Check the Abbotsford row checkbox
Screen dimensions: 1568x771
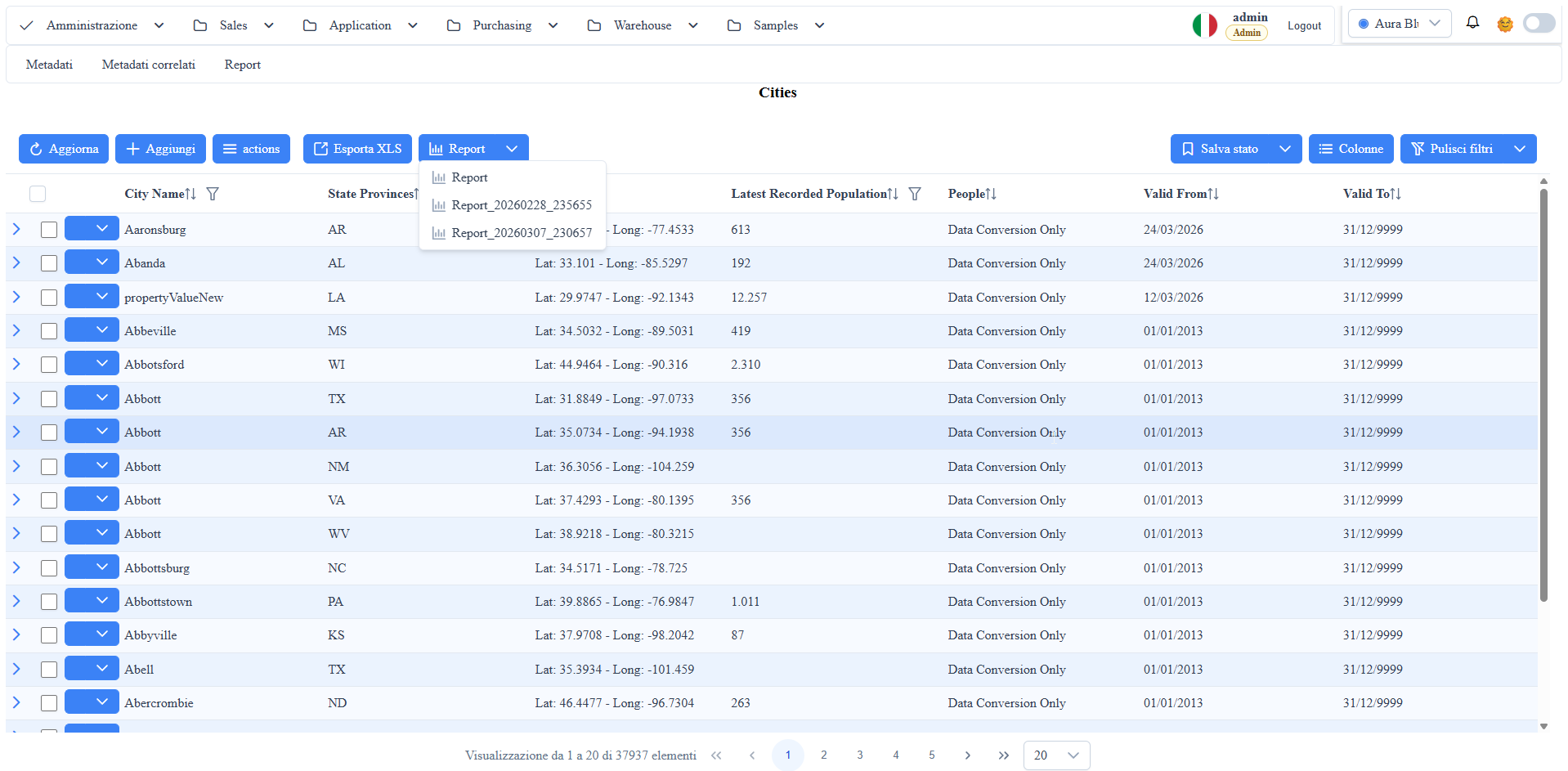[49, 365]
